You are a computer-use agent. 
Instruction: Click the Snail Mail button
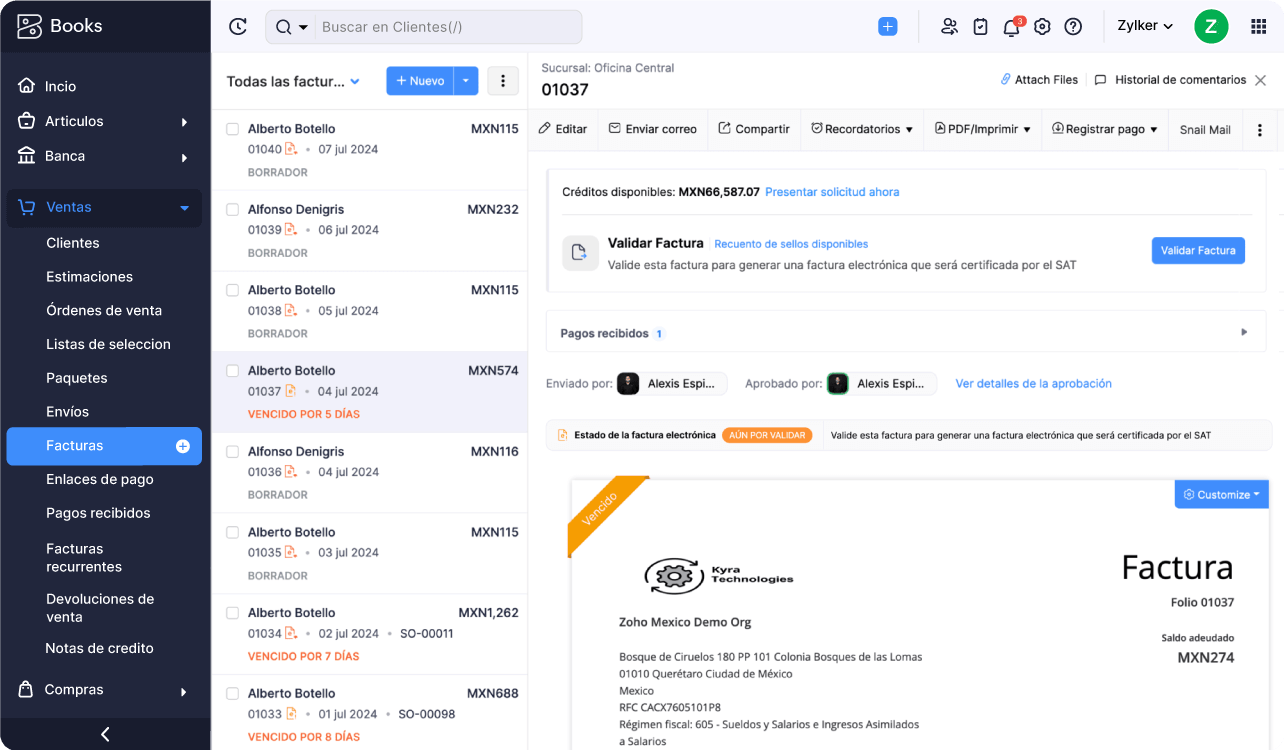click(x=1205, y=130)
